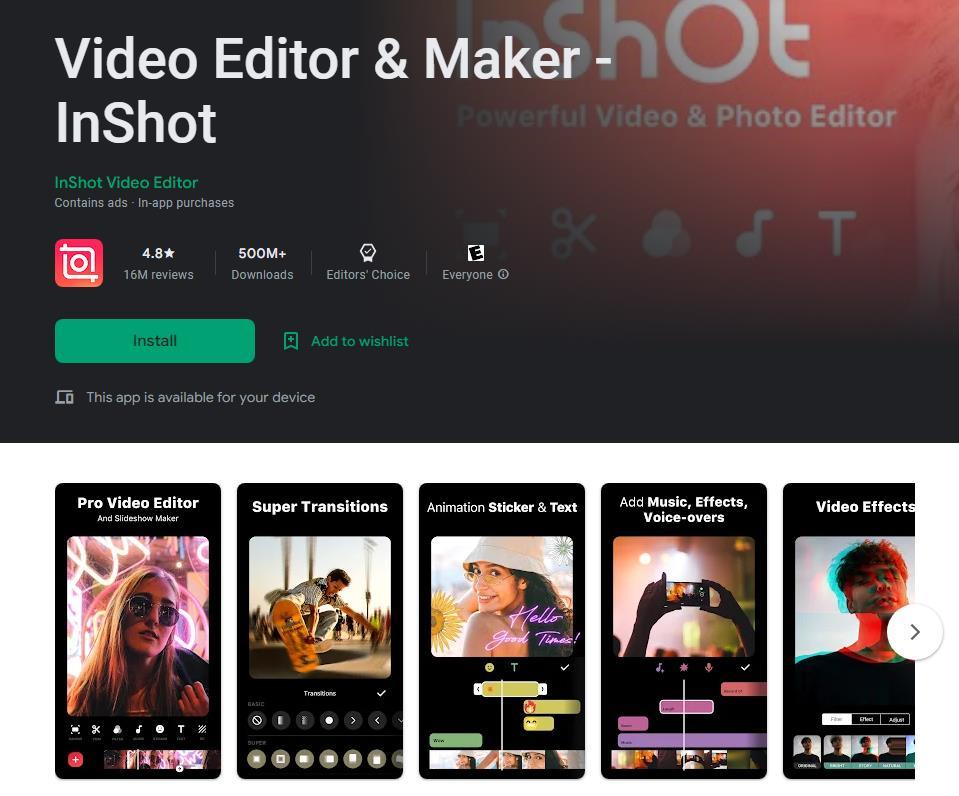959x796 pixels.
Task: Click the InShot app logo icon
Action: pyautogui.click(x=79, y=263)
